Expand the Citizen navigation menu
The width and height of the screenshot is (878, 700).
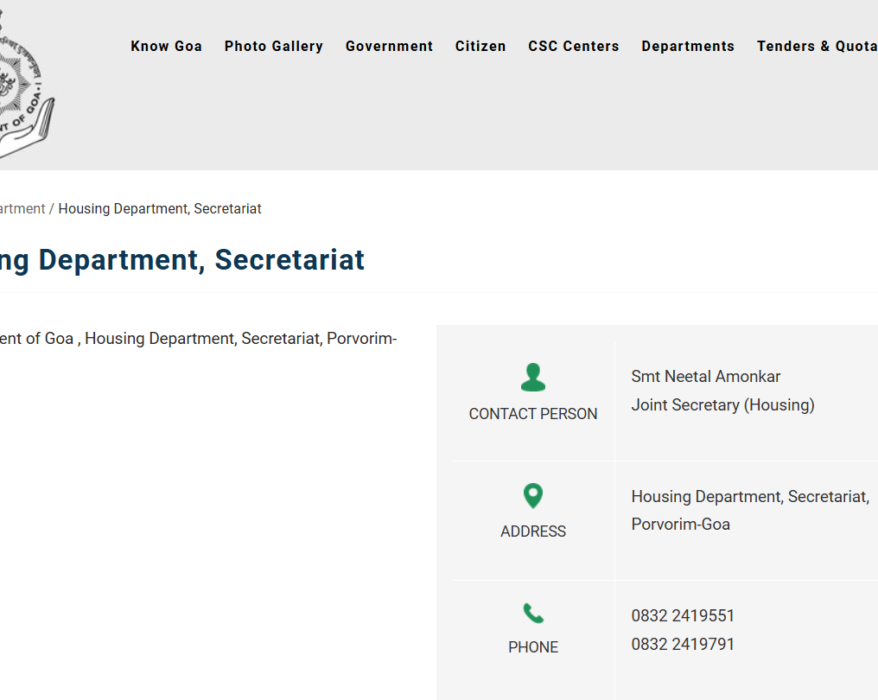click(x=480, y=46)
